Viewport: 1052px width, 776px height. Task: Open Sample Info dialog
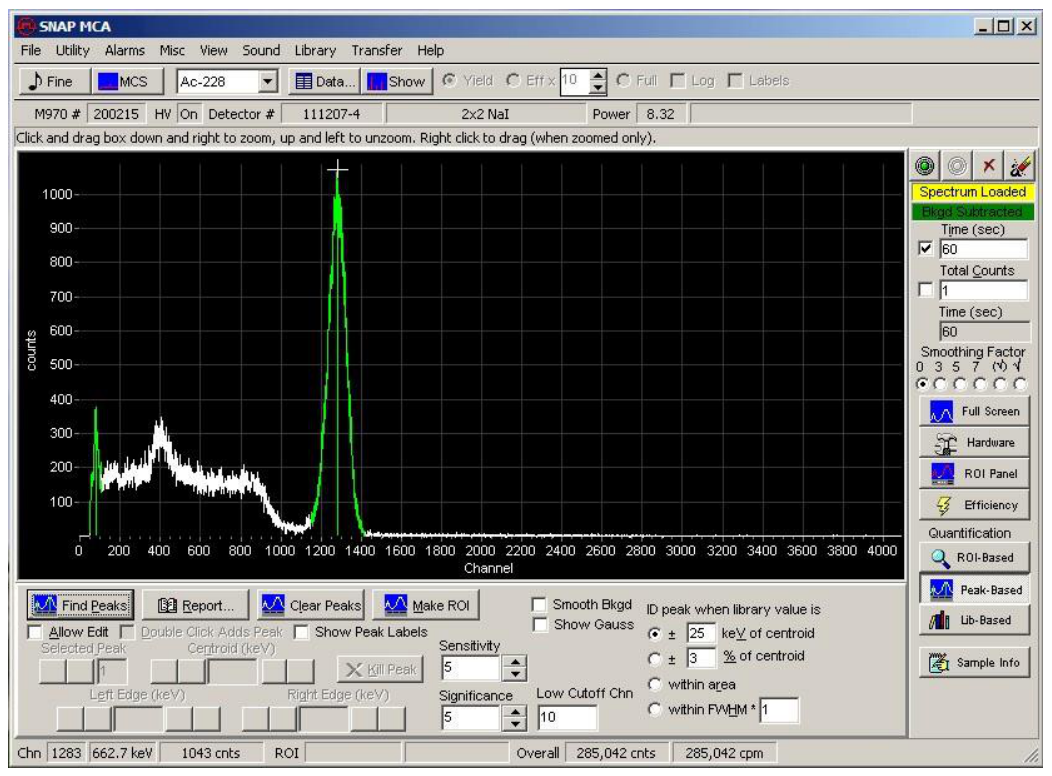click(974, 663)
